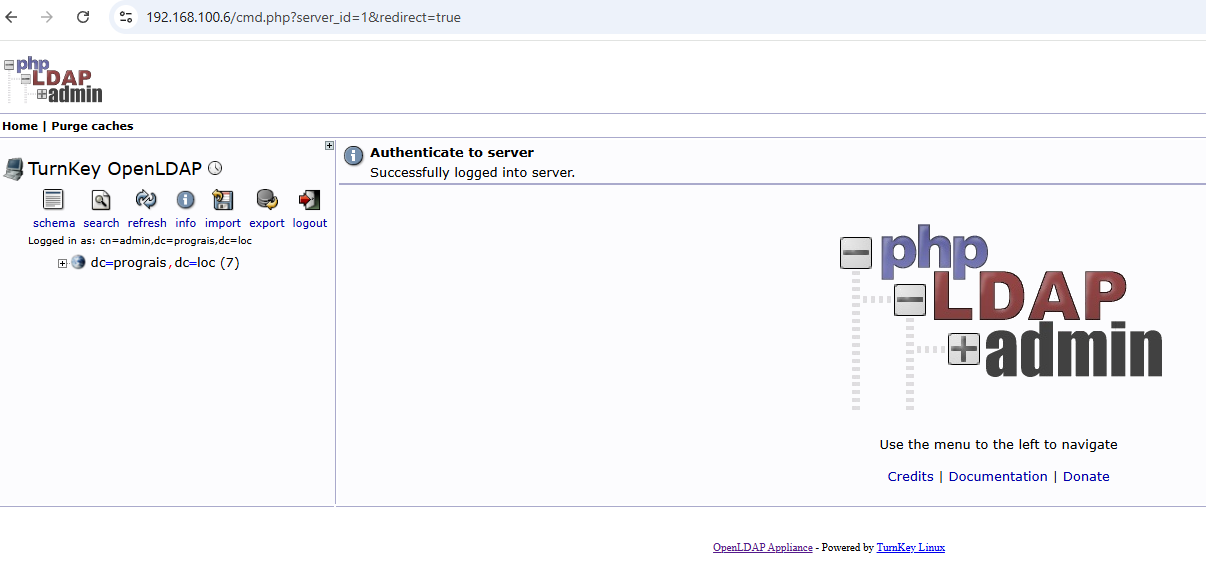
Task: Click the phpLDAPadmin logo at top left
Action: [x=53, y=80]
